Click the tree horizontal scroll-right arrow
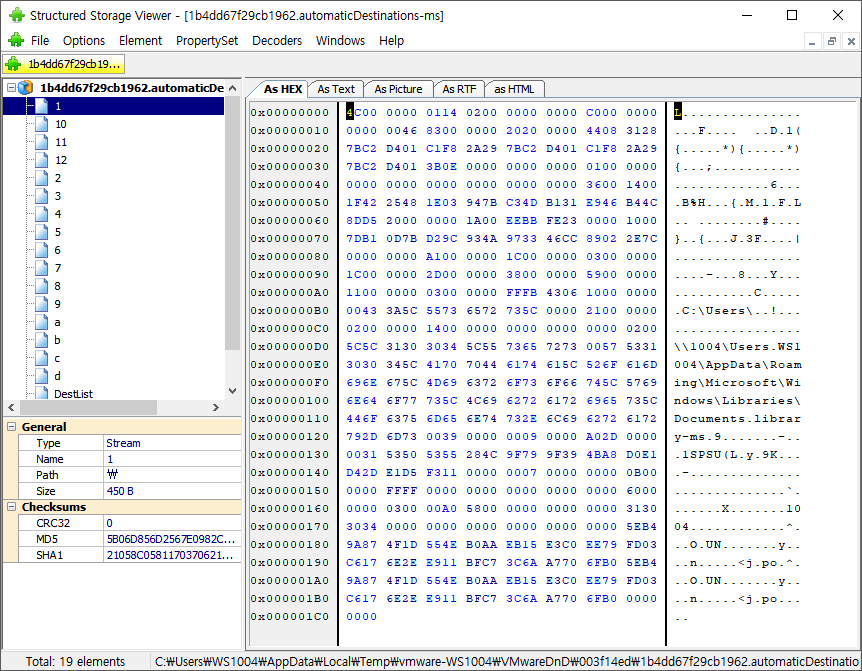862x671 pixels. [216, 407]
